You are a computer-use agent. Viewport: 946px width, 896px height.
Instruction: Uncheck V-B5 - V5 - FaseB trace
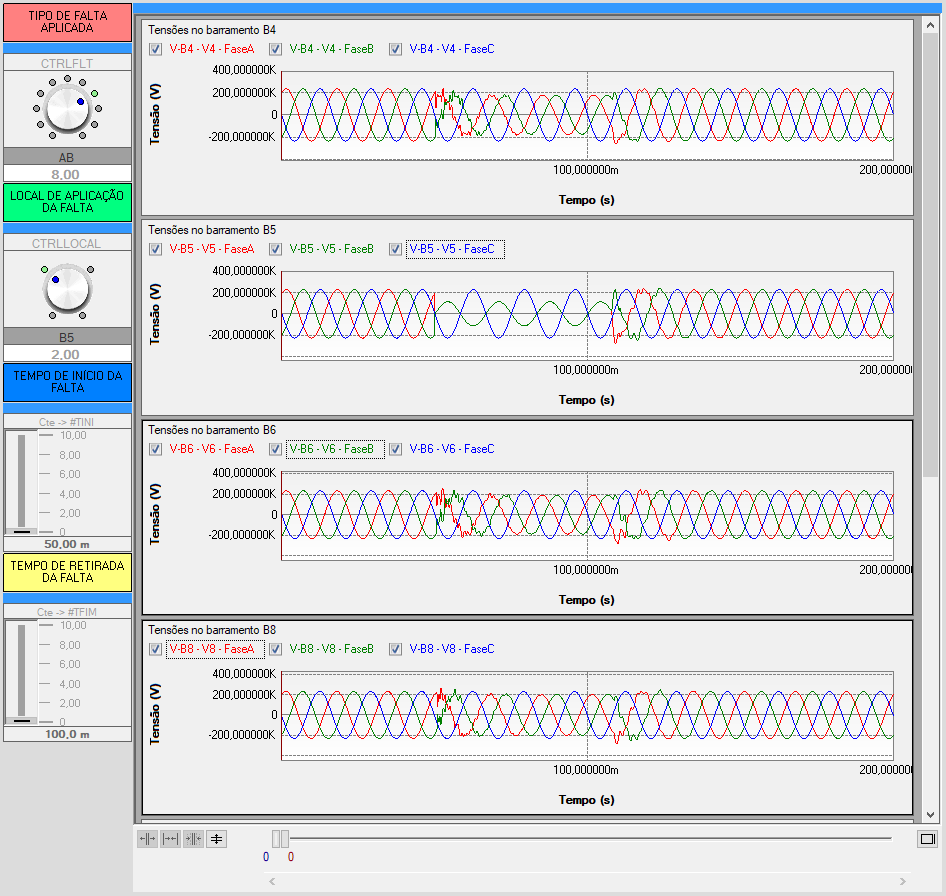click(276, 249)
